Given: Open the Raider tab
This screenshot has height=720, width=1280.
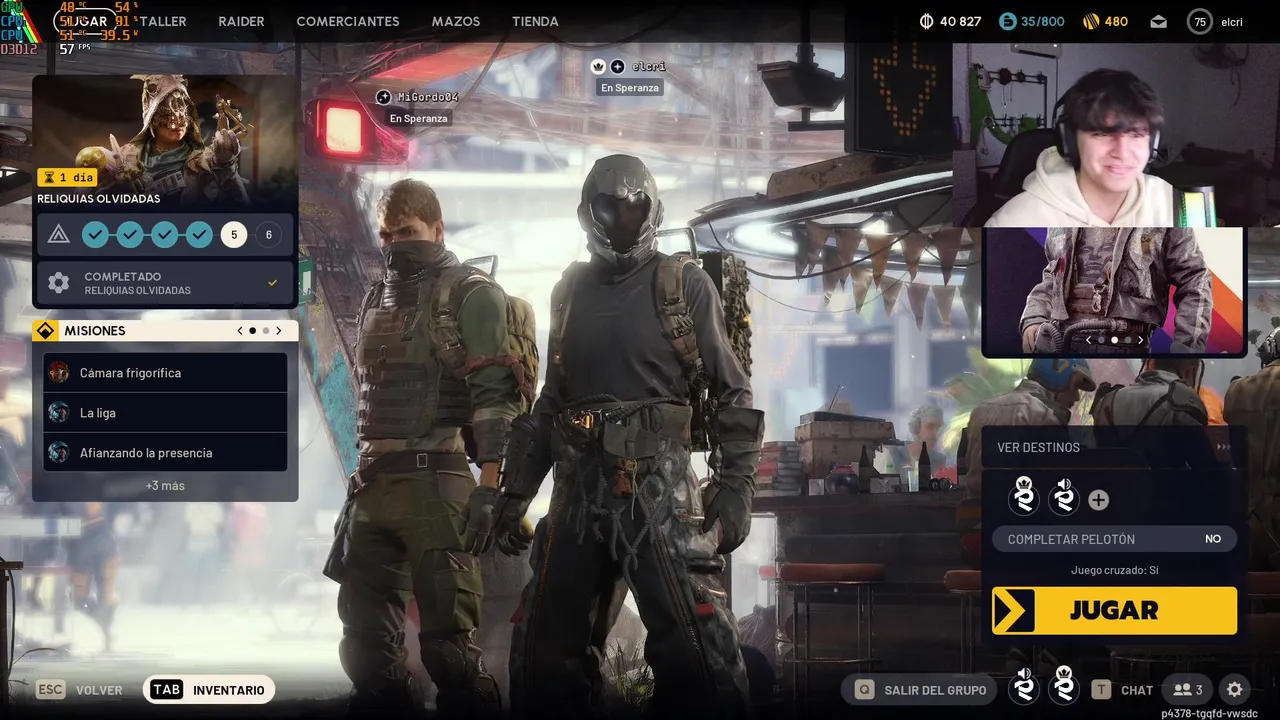Looking at the screenshot, I should click(241, 21).
